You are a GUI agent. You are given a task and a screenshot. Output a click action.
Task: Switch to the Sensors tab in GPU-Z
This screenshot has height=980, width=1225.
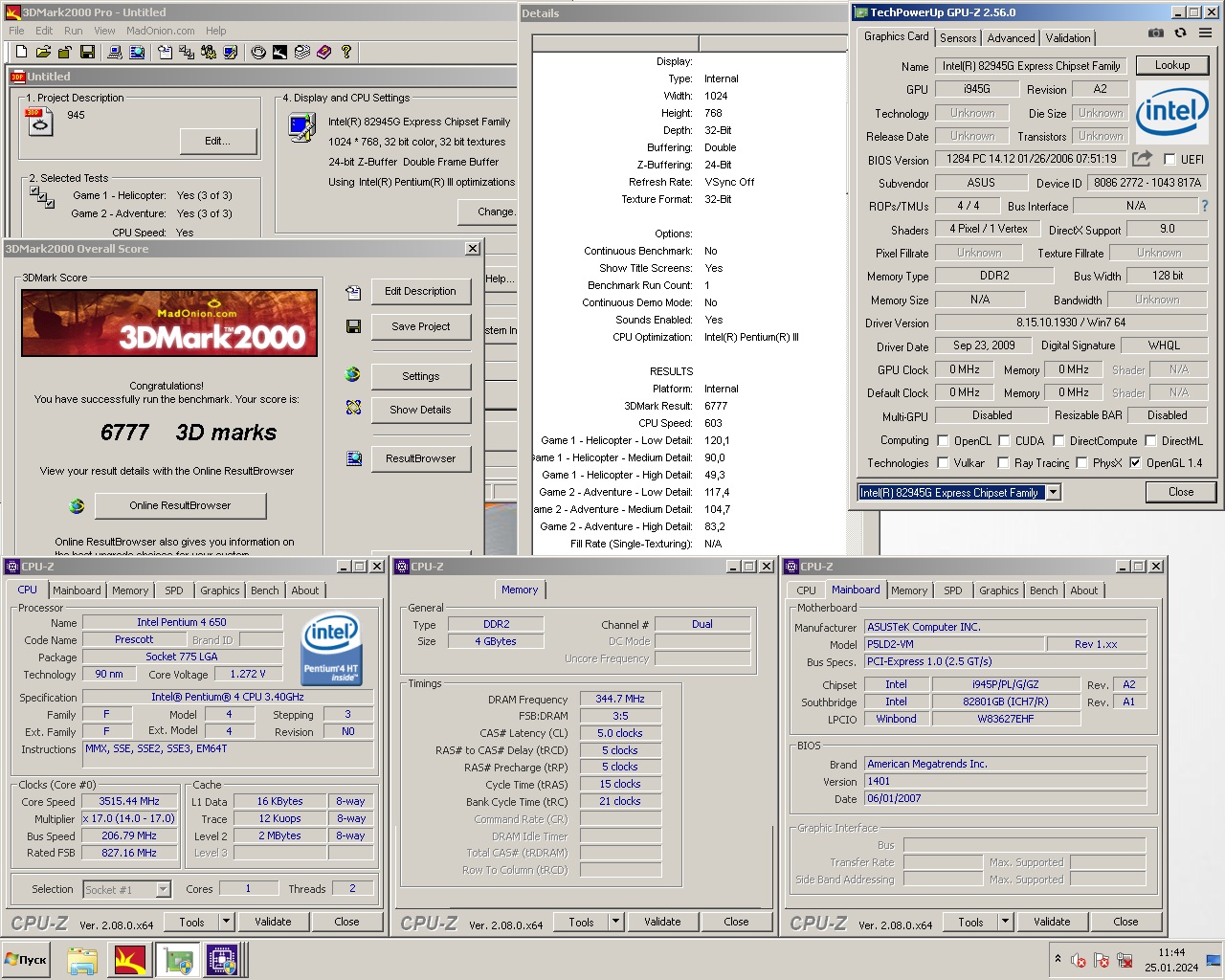tap(958, 38)
